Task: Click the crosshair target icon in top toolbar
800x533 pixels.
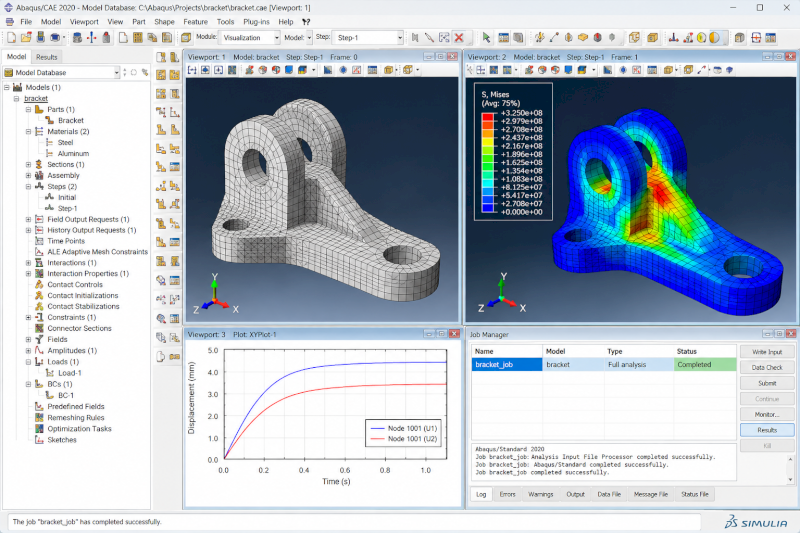Action: tap(756, 37)
